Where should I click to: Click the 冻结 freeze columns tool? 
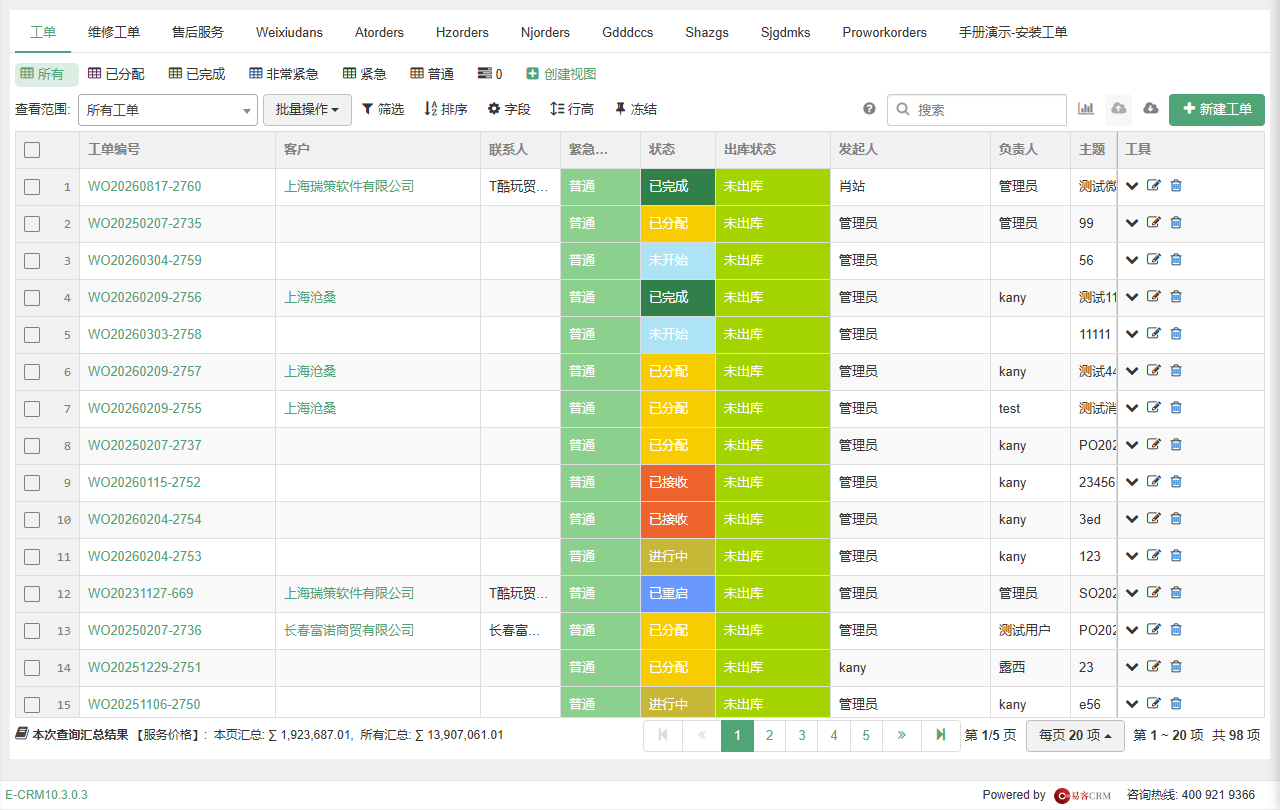pyautogui.click(x=635, y=109)
